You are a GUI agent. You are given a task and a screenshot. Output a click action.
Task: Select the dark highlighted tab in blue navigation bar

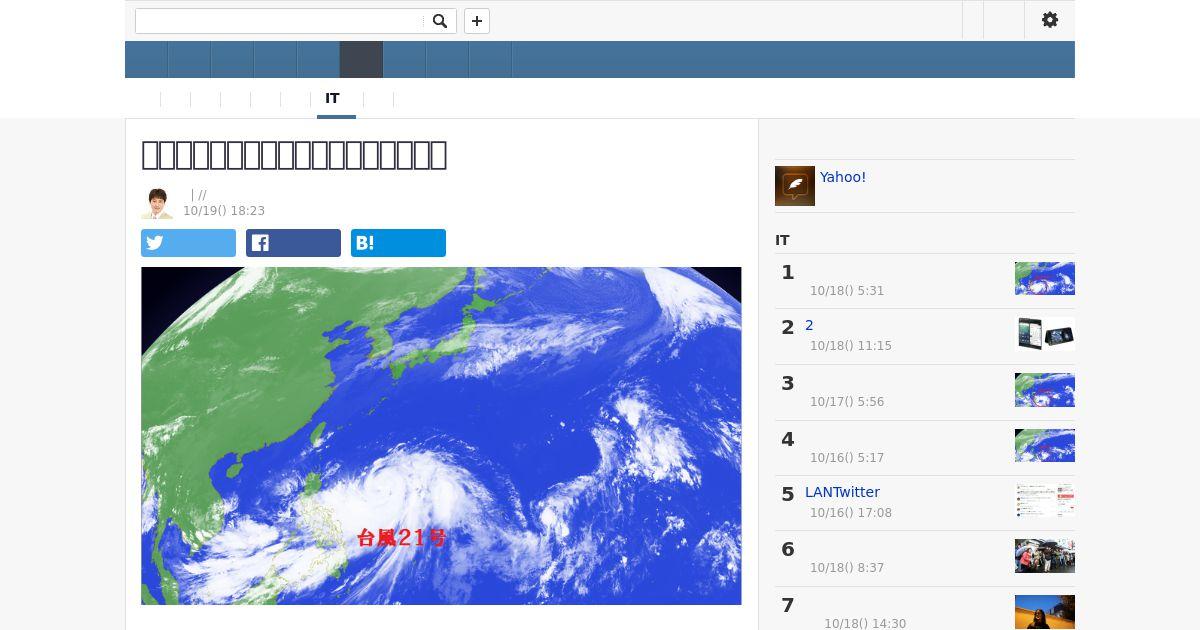coord(361,60)
